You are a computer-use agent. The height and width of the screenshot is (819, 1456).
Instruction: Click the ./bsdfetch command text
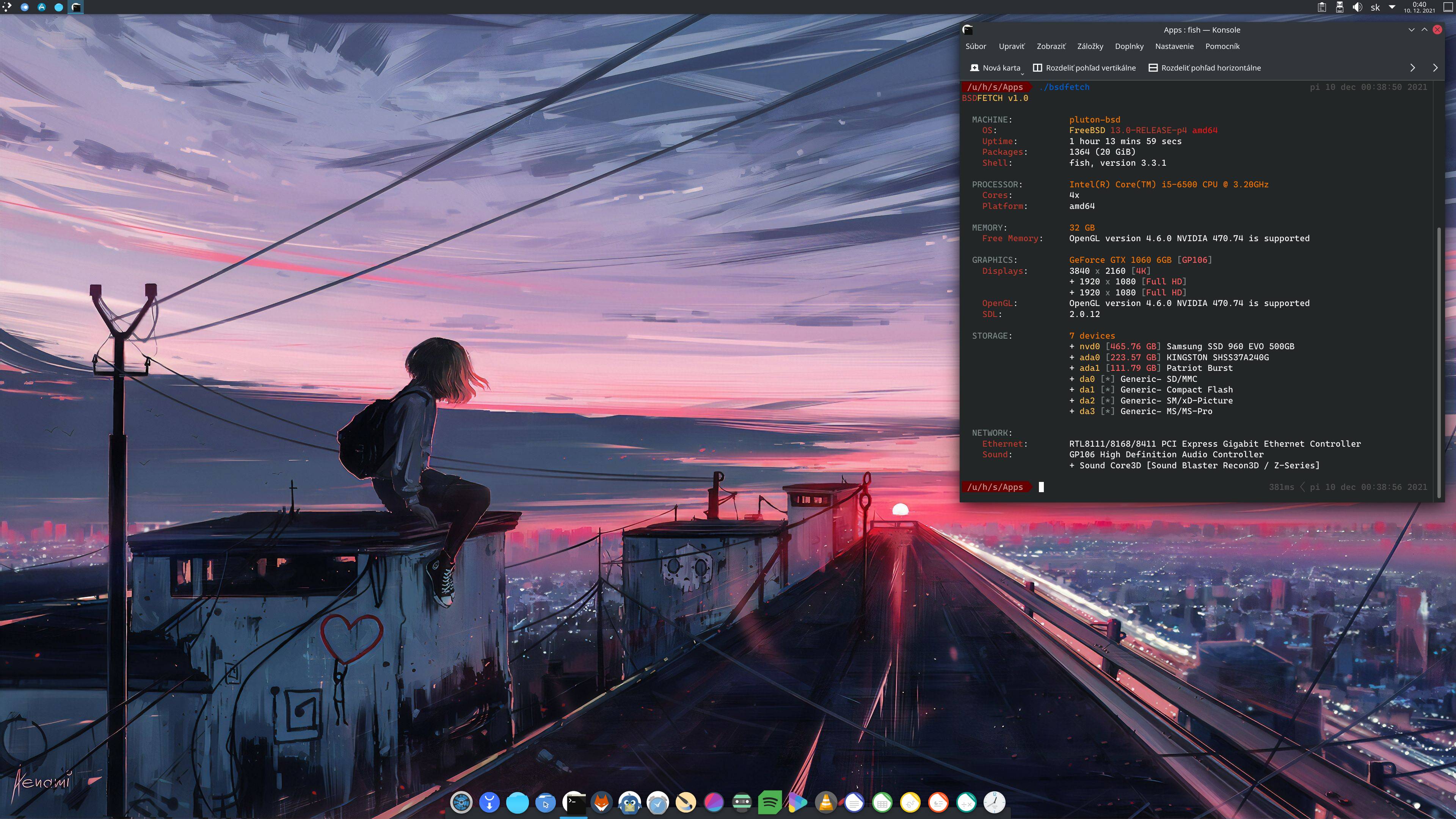coord(1064,87)
